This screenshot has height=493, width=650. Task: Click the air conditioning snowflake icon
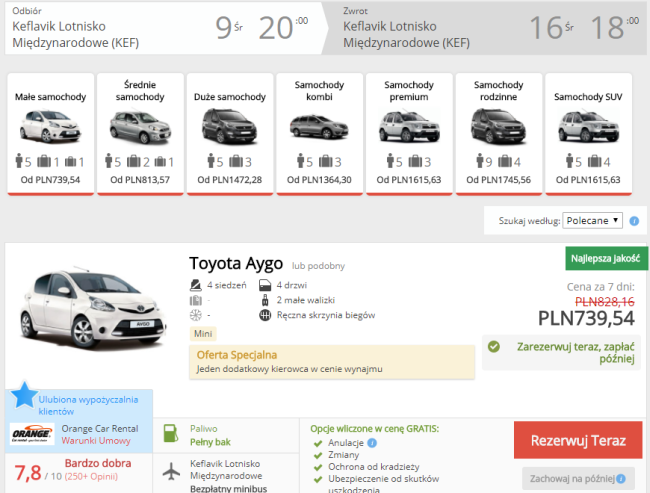coord(196,315)
